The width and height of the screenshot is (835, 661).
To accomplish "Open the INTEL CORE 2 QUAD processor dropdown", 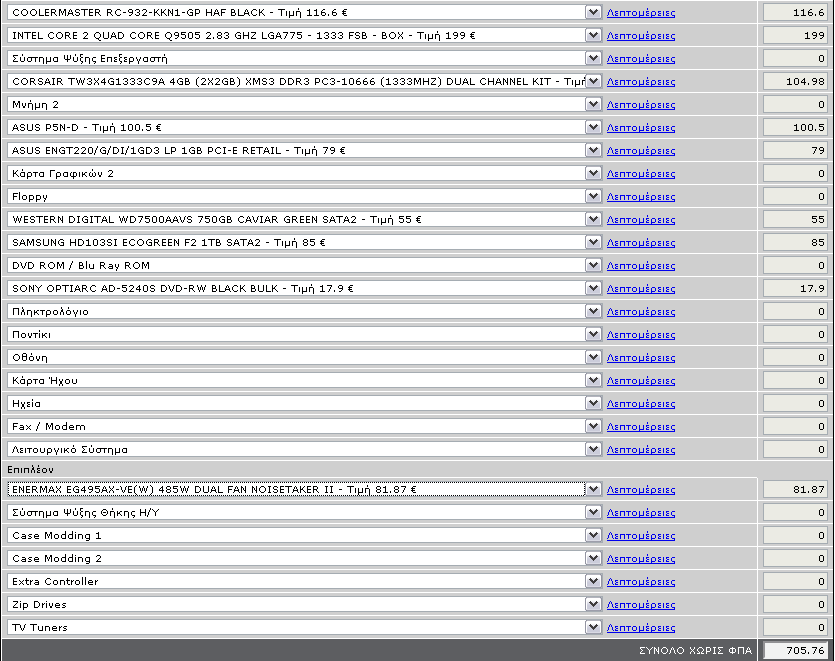I will pyautogui.click(x=305, y=35).
